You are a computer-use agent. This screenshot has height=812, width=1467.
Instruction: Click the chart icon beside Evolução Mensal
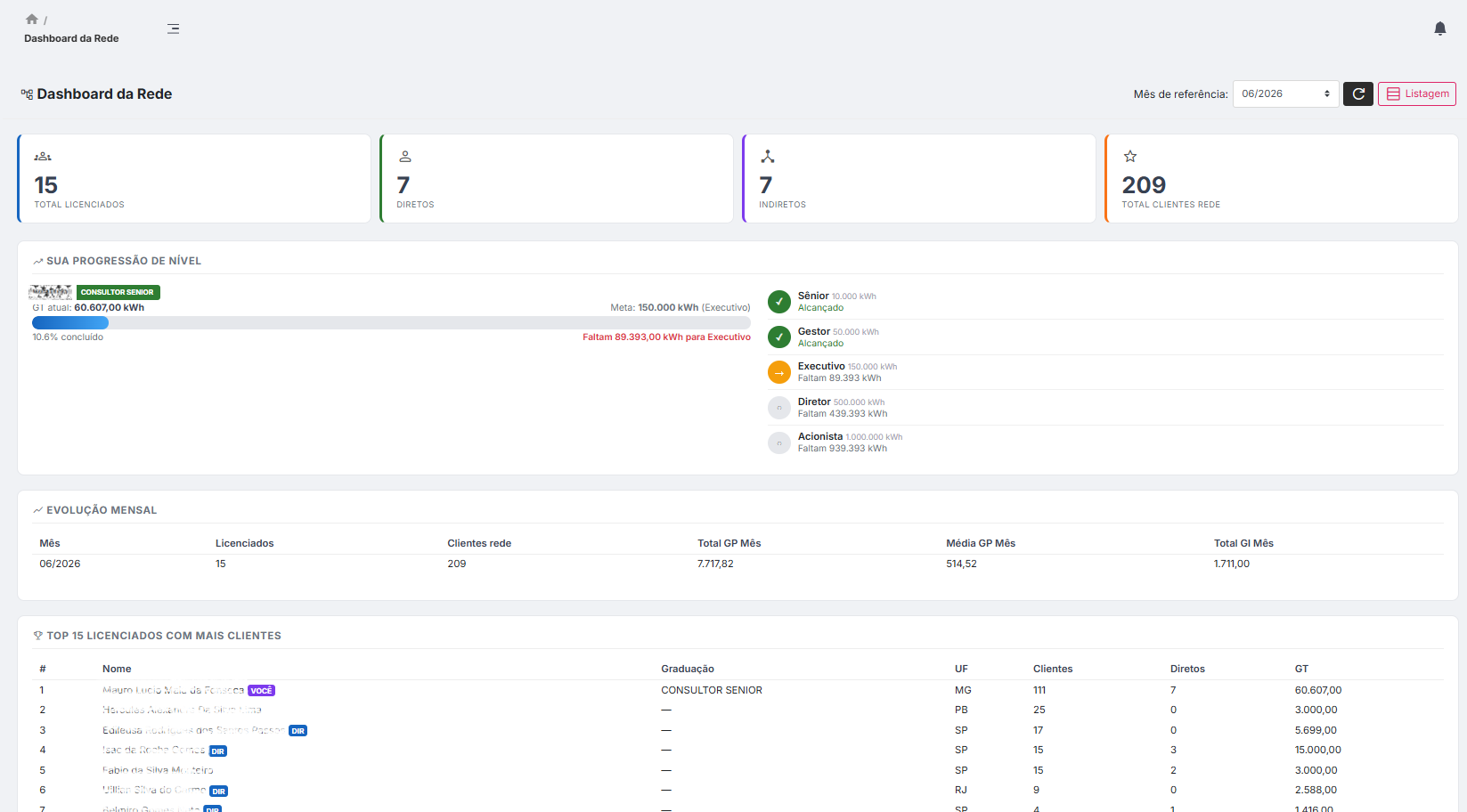tap(38, 510)
